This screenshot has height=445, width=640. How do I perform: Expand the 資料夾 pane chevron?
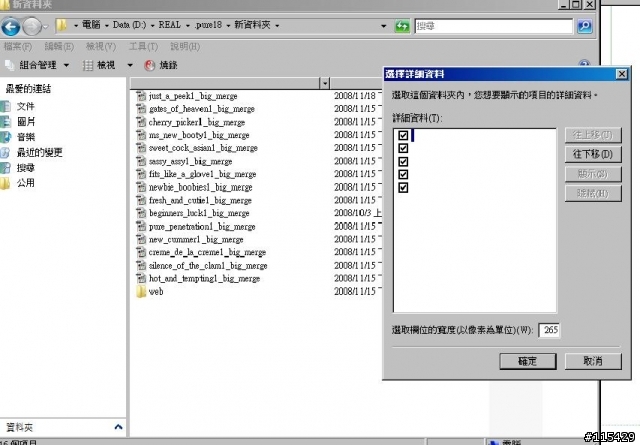point(118,427)
